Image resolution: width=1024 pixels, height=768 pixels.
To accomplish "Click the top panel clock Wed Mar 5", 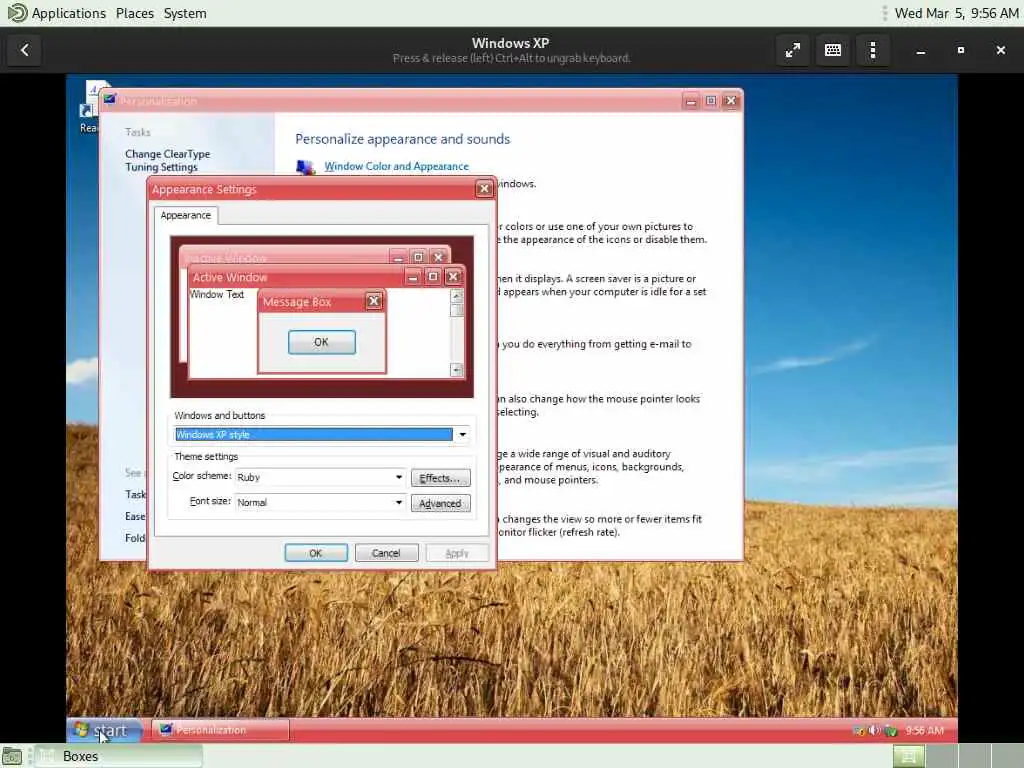I will click(956, 13).
